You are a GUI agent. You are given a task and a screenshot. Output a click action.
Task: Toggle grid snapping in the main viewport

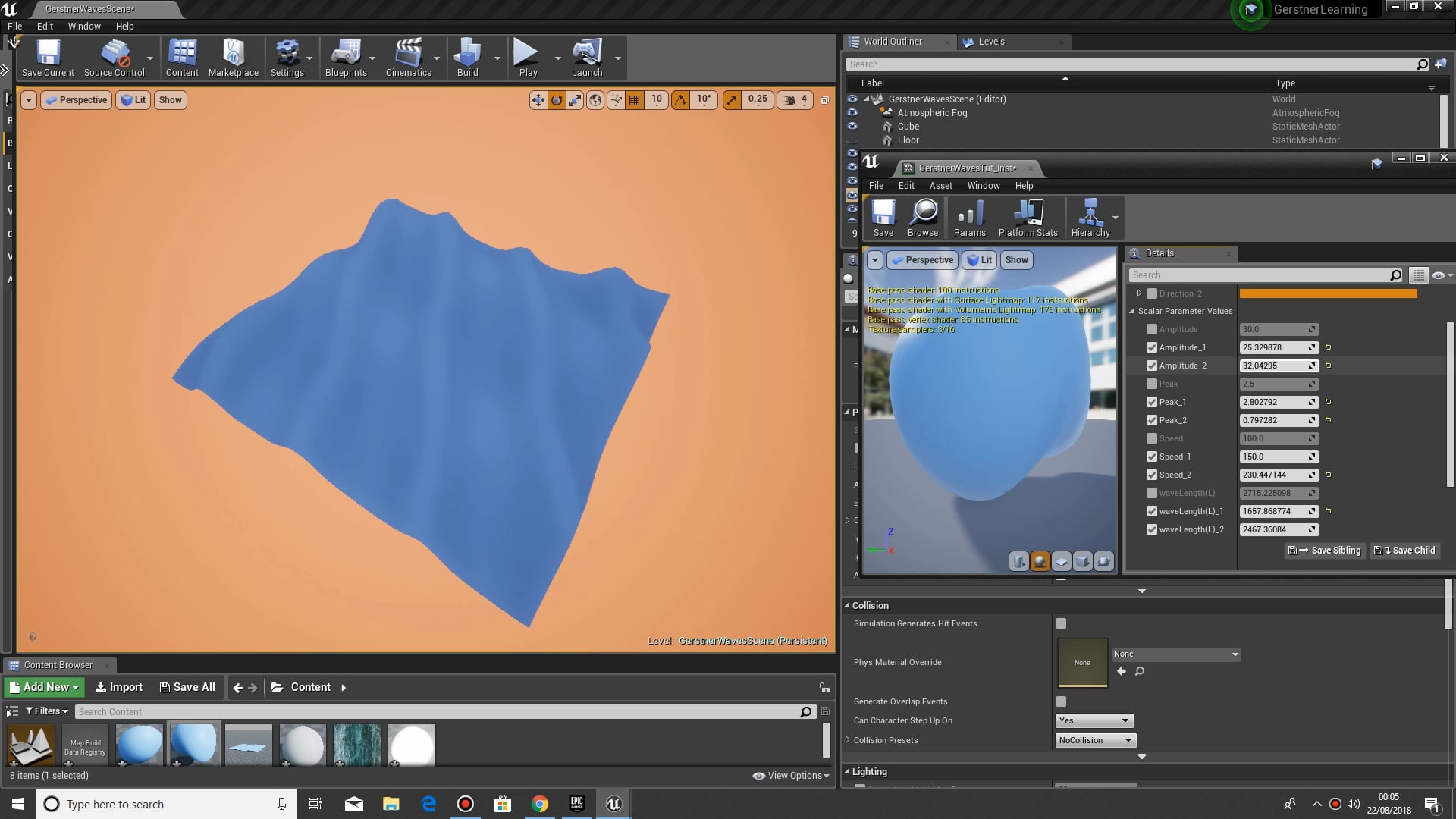coord(635,100)
